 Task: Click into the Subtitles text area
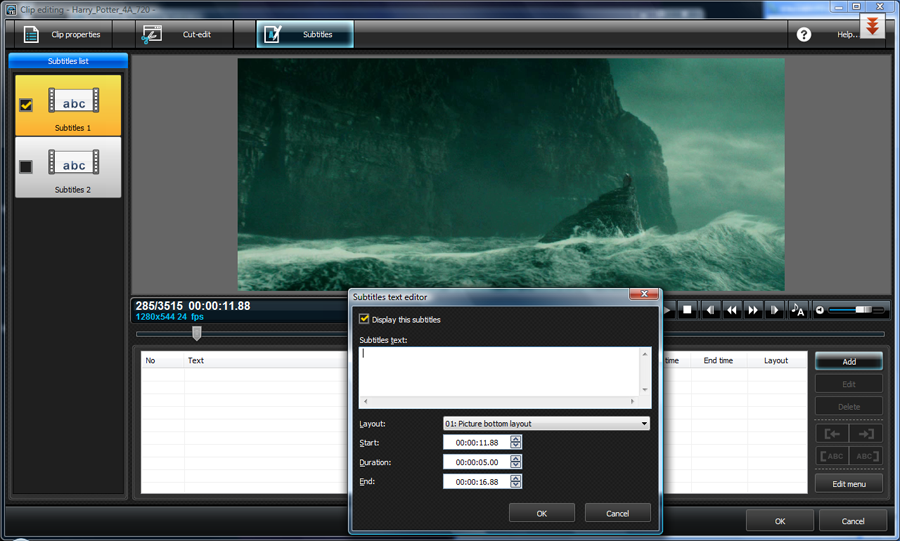click(x=499, y=371)
